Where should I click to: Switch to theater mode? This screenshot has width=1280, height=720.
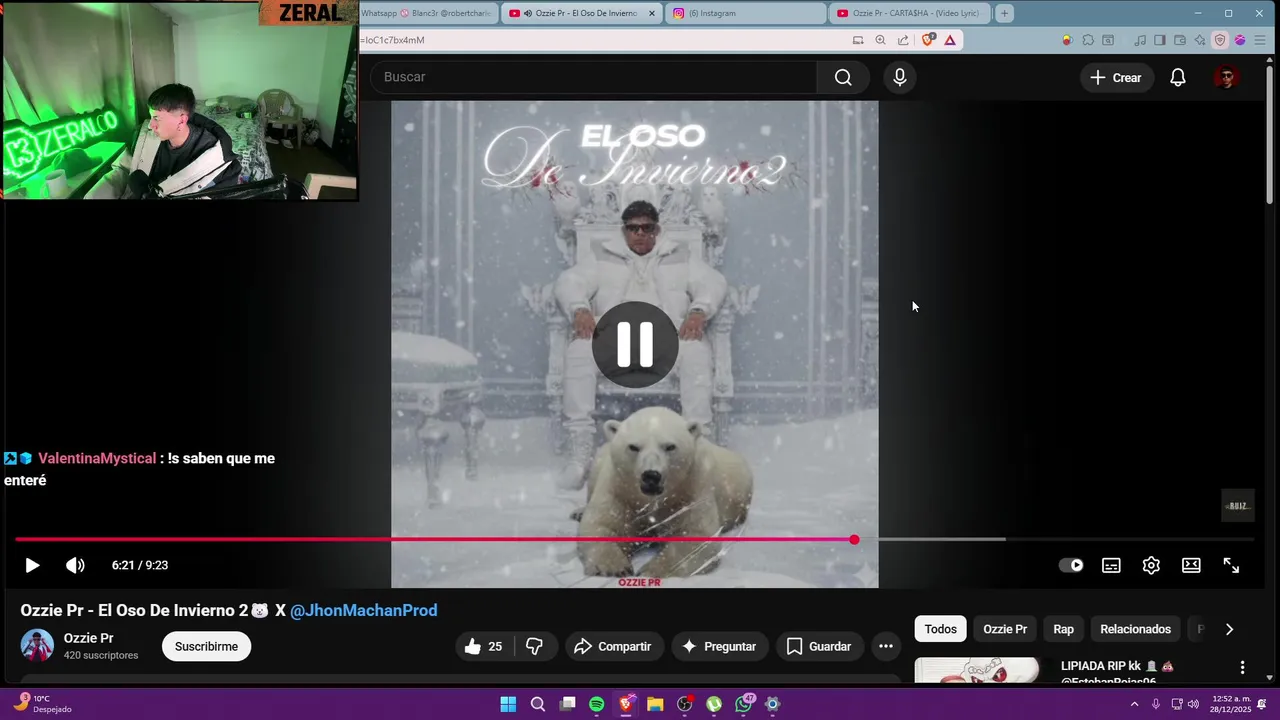pyautogui.click(x=1191, y=565)
